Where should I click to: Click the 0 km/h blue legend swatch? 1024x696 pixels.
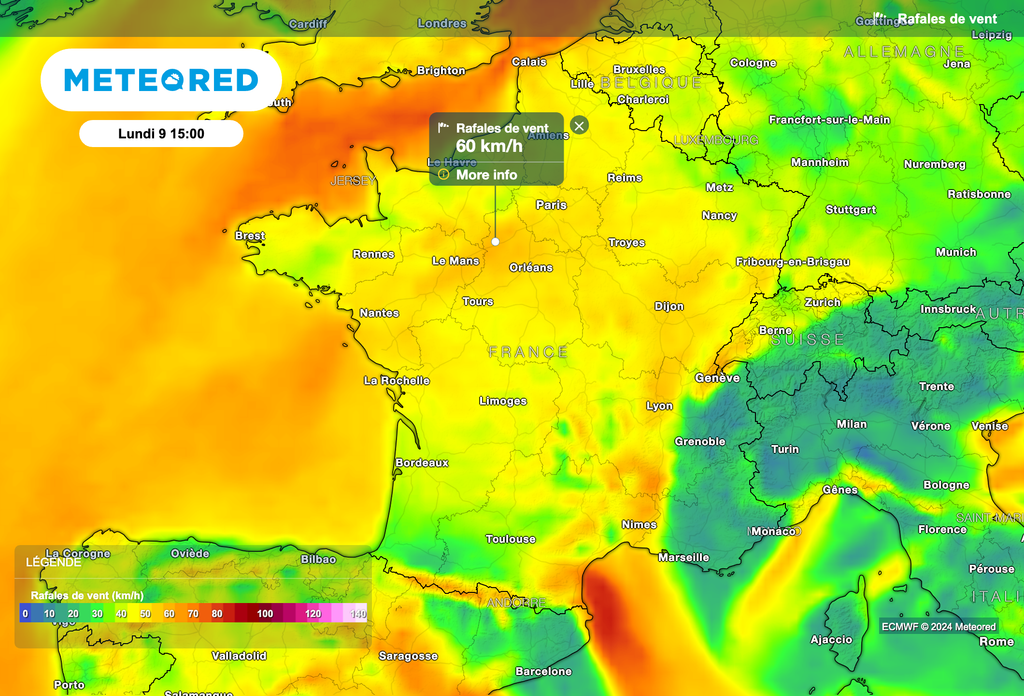point(25,613)
